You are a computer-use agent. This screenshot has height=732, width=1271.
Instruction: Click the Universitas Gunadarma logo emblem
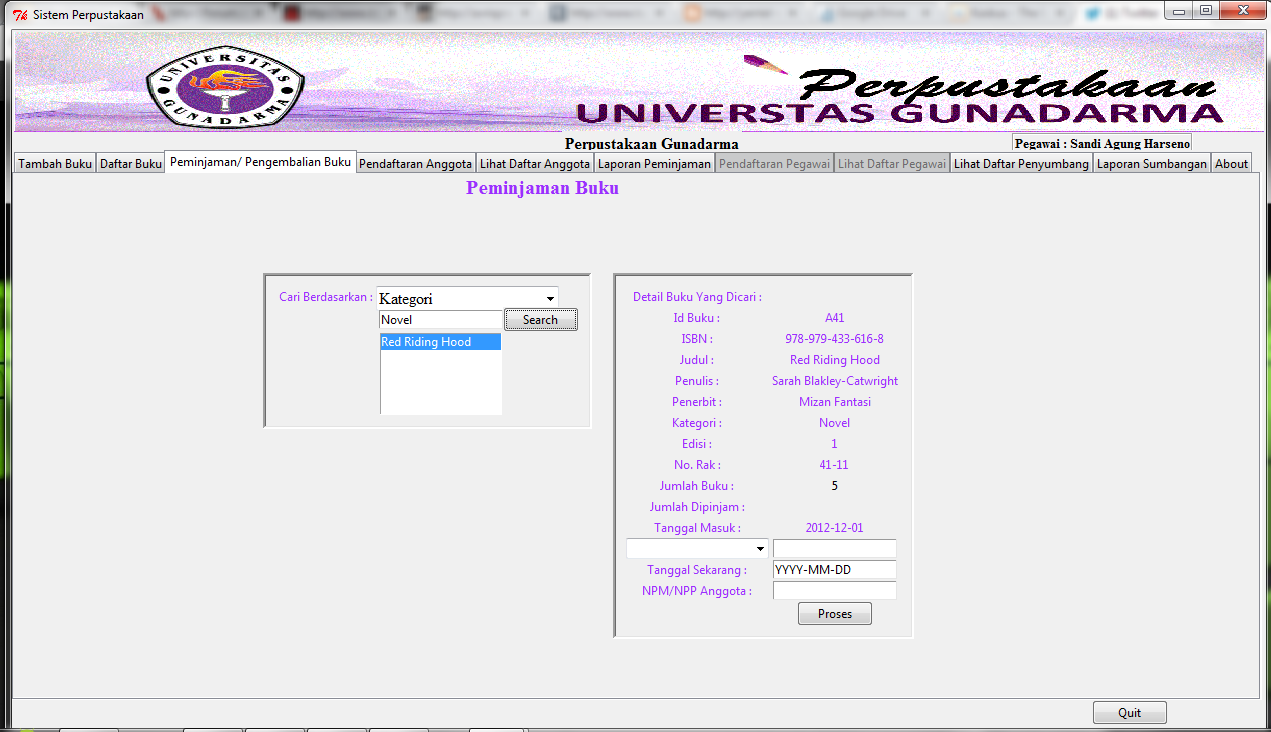coord(225,86)
